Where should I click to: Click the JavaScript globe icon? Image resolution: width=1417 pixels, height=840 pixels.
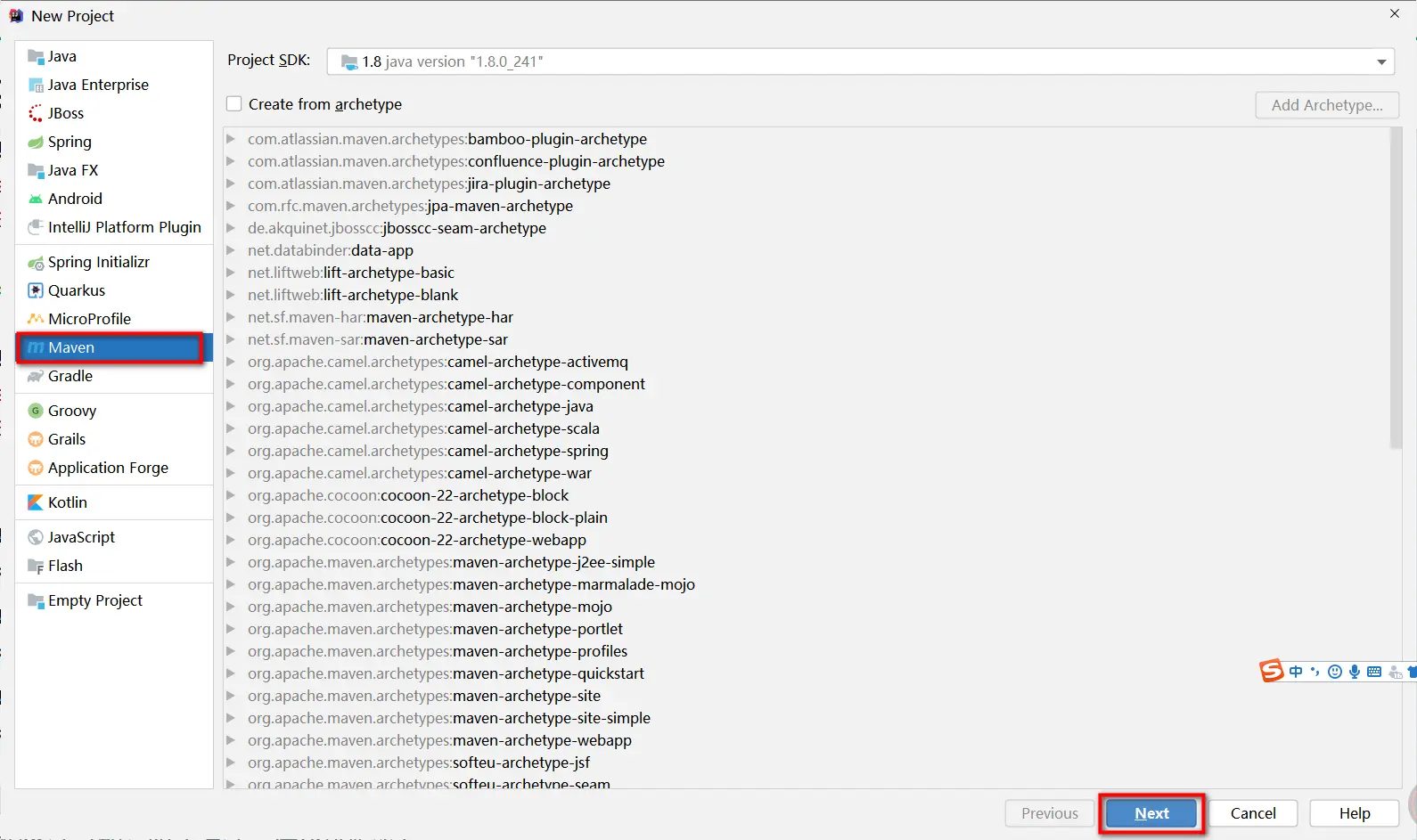tap(36, 538)
